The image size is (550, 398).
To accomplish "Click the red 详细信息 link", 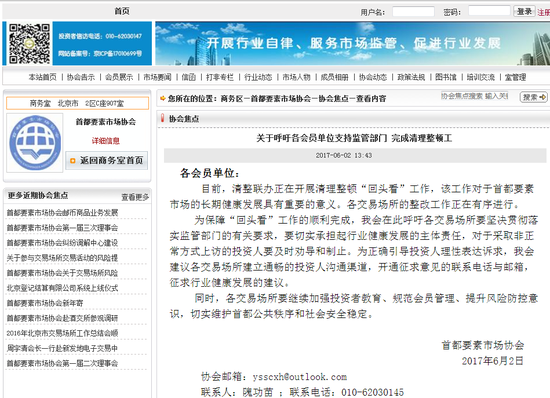I will pyautogui.click(x=106, y=141).
